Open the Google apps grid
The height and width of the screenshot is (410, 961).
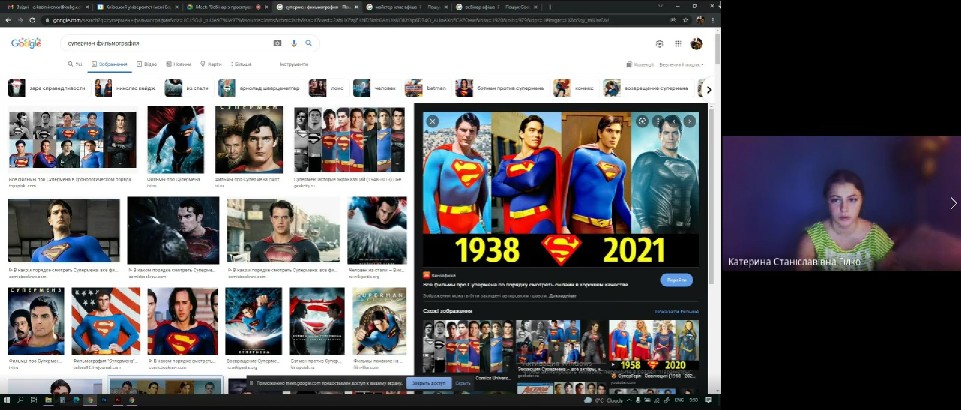point(678,44)
